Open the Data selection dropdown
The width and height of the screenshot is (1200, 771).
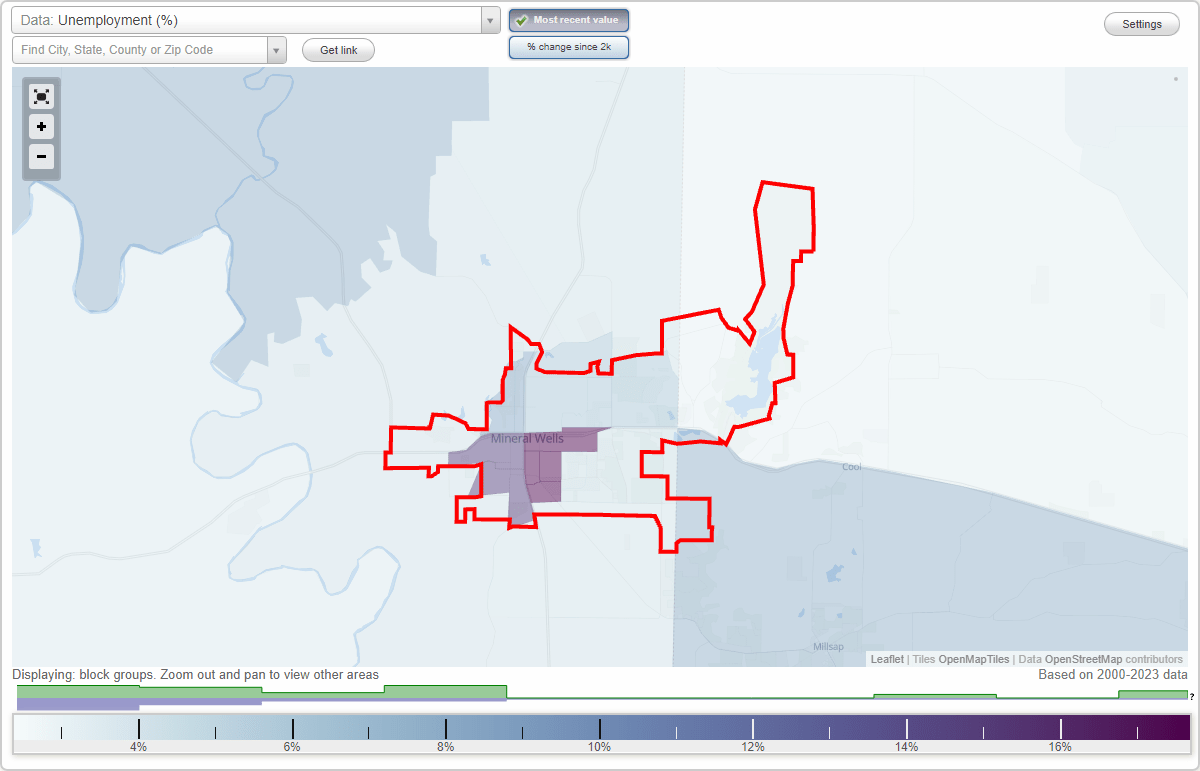coord(489,20)
